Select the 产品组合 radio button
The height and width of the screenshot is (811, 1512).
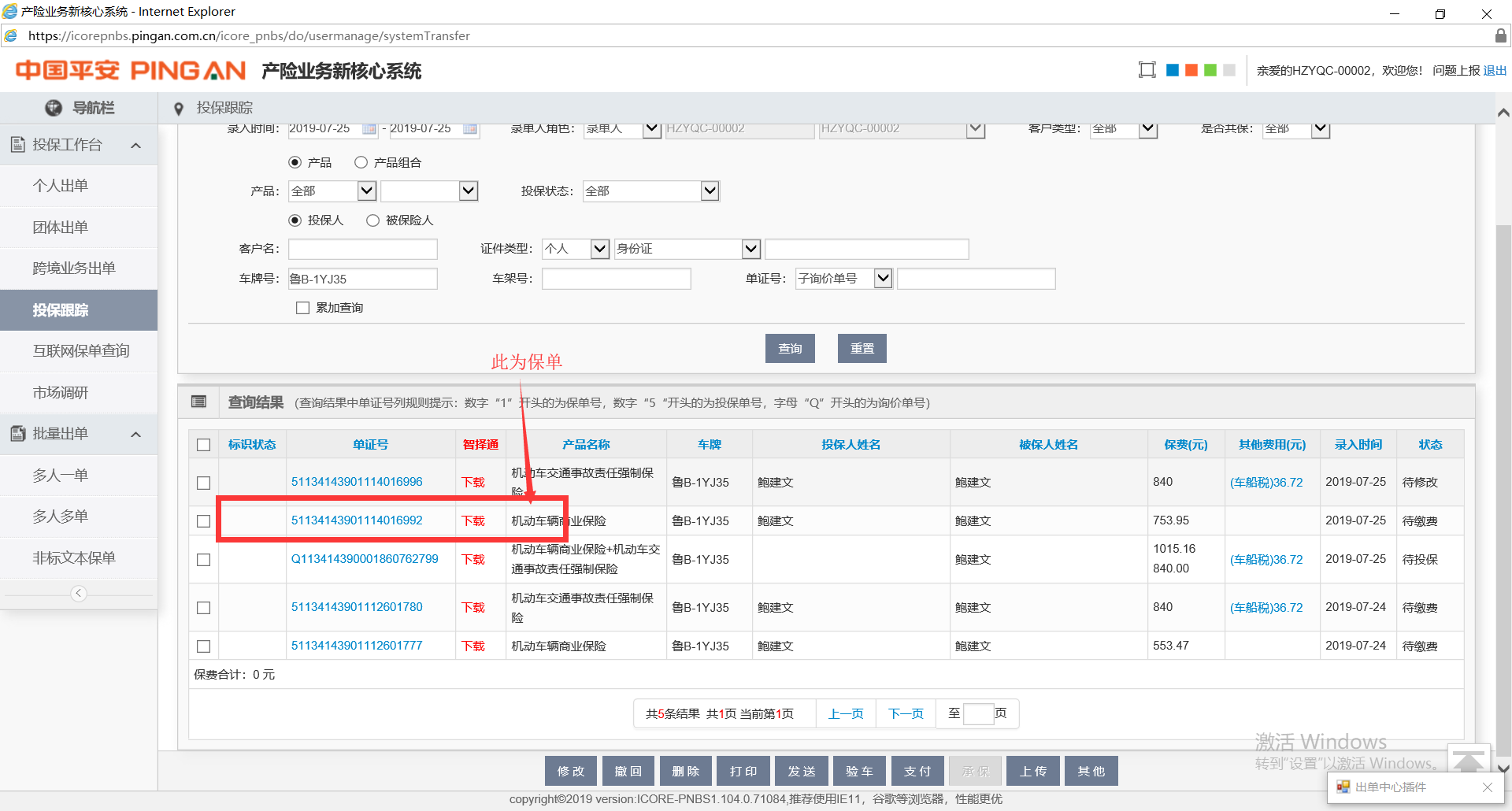pyautogui.click(x=361, y=162)
